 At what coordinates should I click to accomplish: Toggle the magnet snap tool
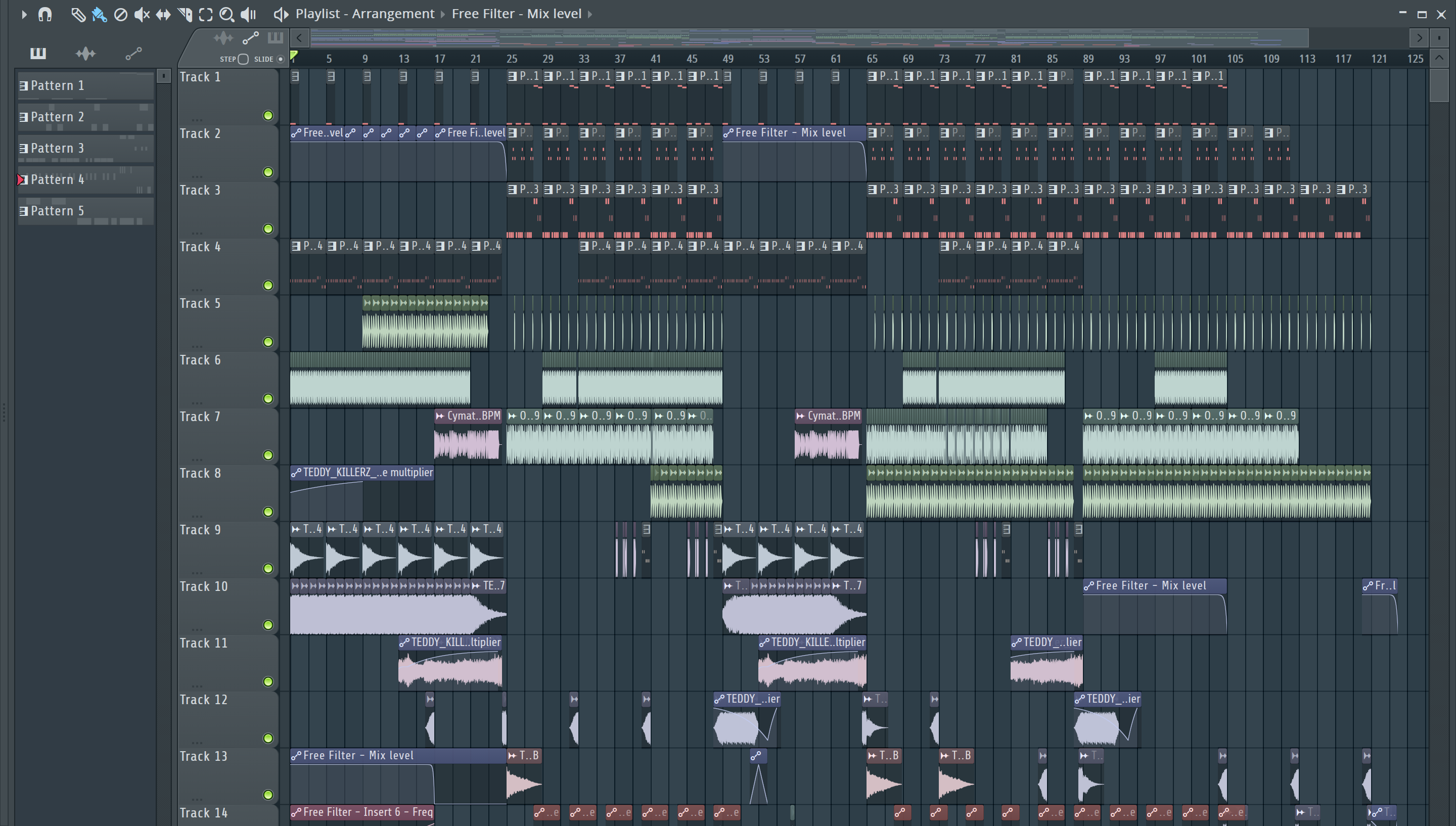(x=45, y=14)
